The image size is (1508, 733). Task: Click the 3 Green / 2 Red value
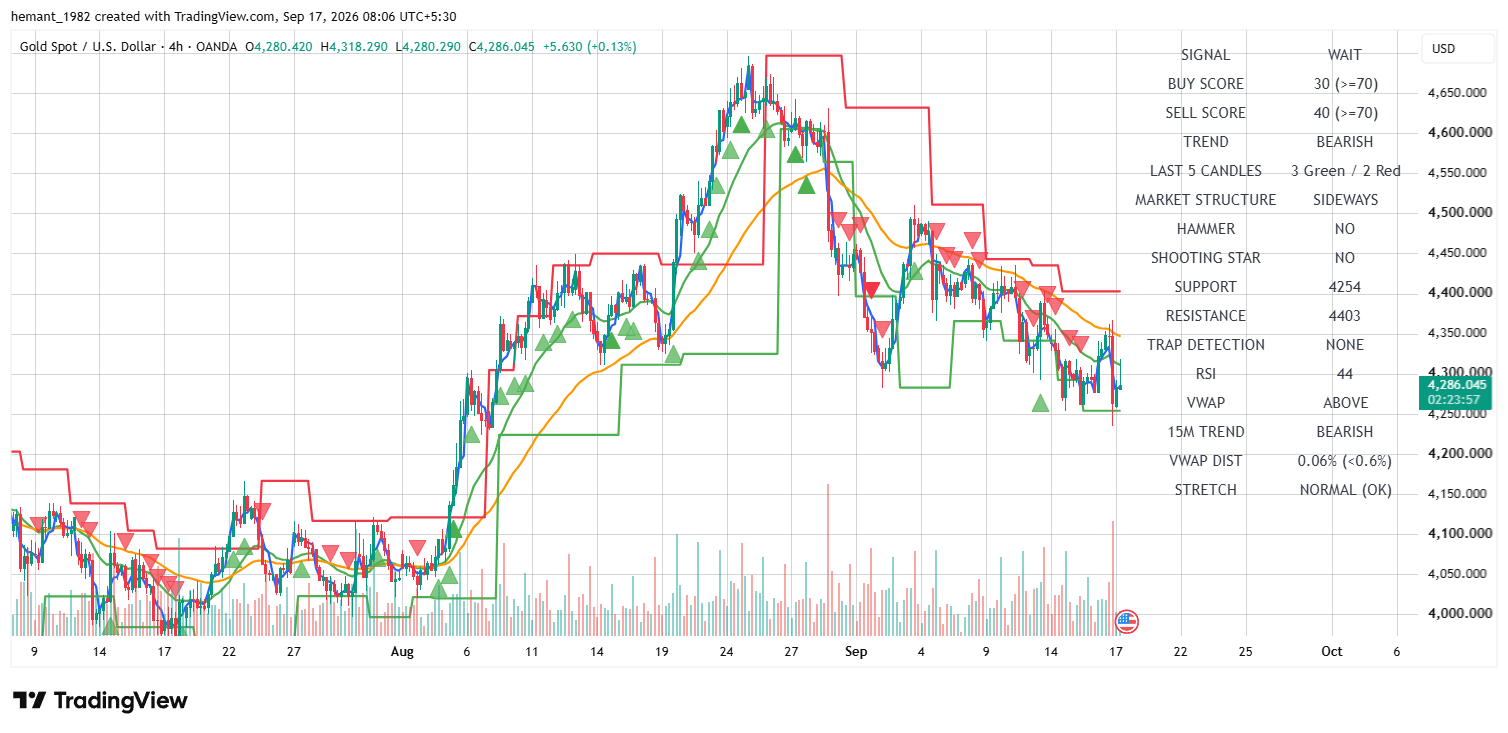tap(1345, 171)
